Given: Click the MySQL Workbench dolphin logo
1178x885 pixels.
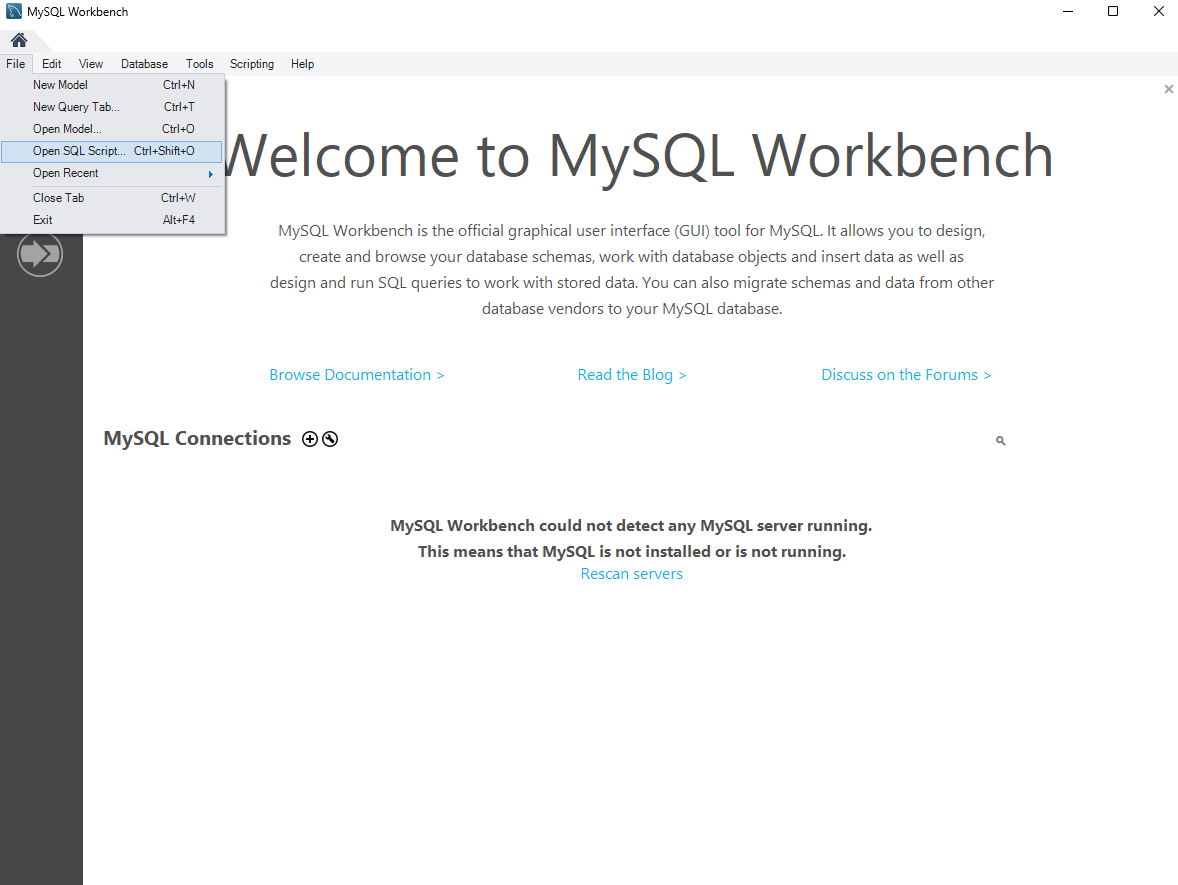Looking at the screenshot, I should click(11, 11).
